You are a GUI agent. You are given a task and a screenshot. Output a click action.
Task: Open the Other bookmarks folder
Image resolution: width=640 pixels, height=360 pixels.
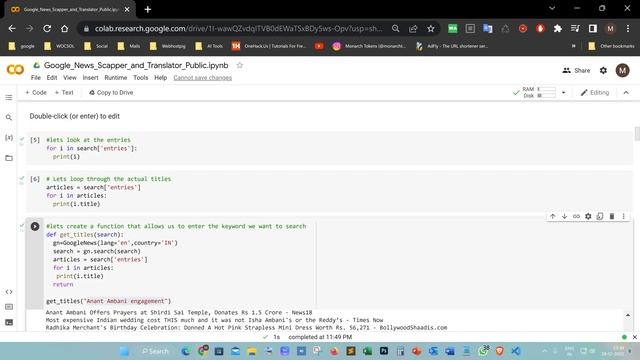pos(611,46)
